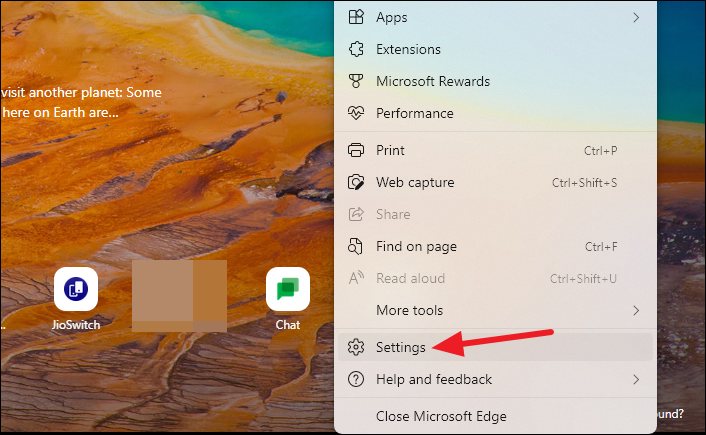
Task: Open Performance from the menu
Action: click(495, 113)
